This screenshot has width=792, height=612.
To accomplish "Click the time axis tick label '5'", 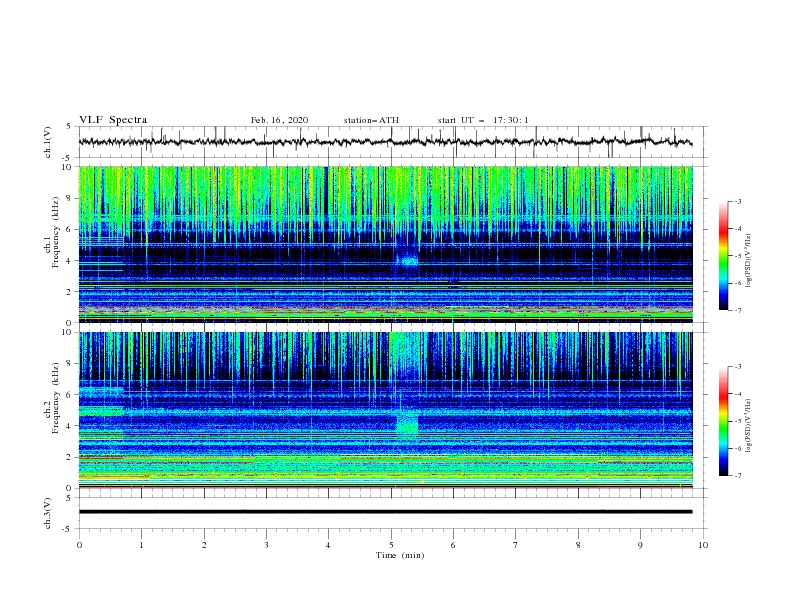I will click(391, 545).
